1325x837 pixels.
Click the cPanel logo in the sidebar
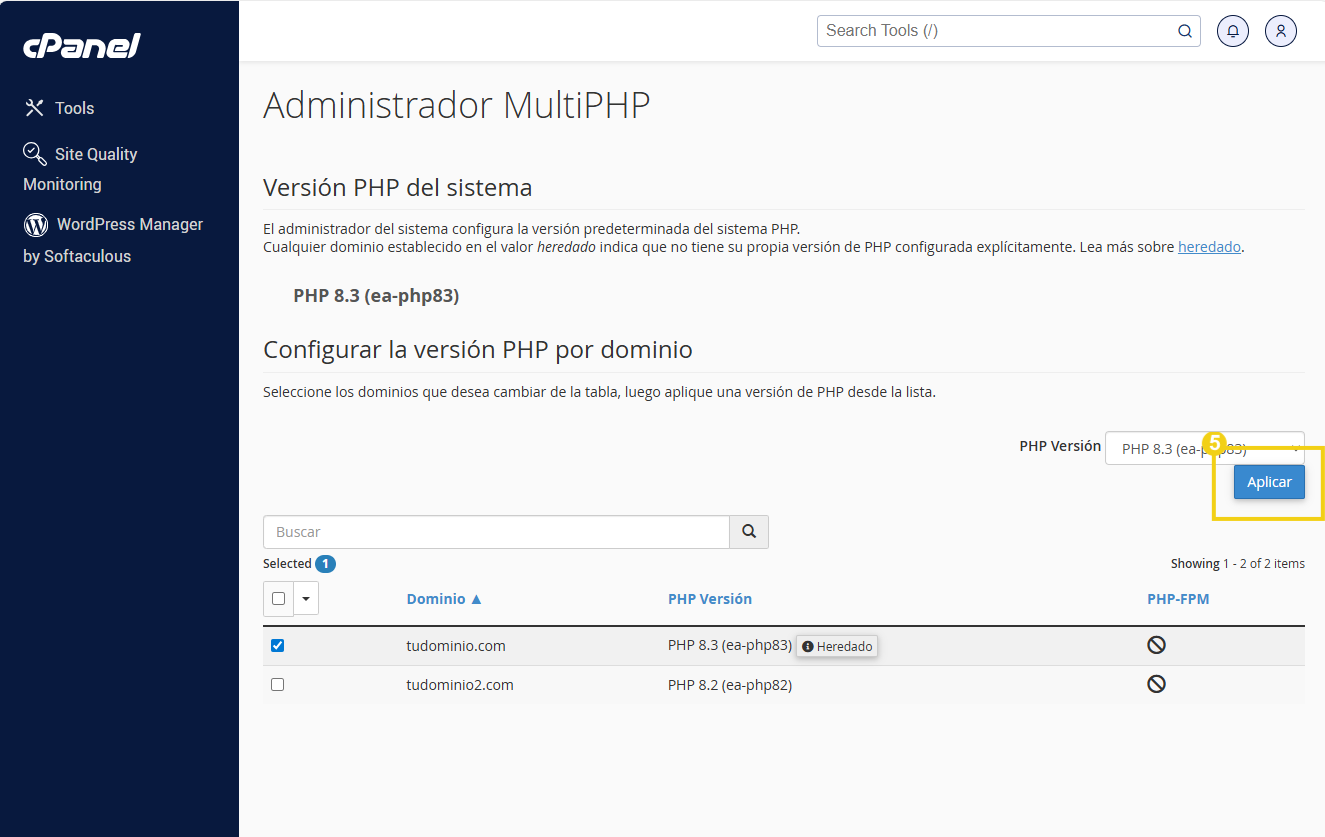coord(80,45)
